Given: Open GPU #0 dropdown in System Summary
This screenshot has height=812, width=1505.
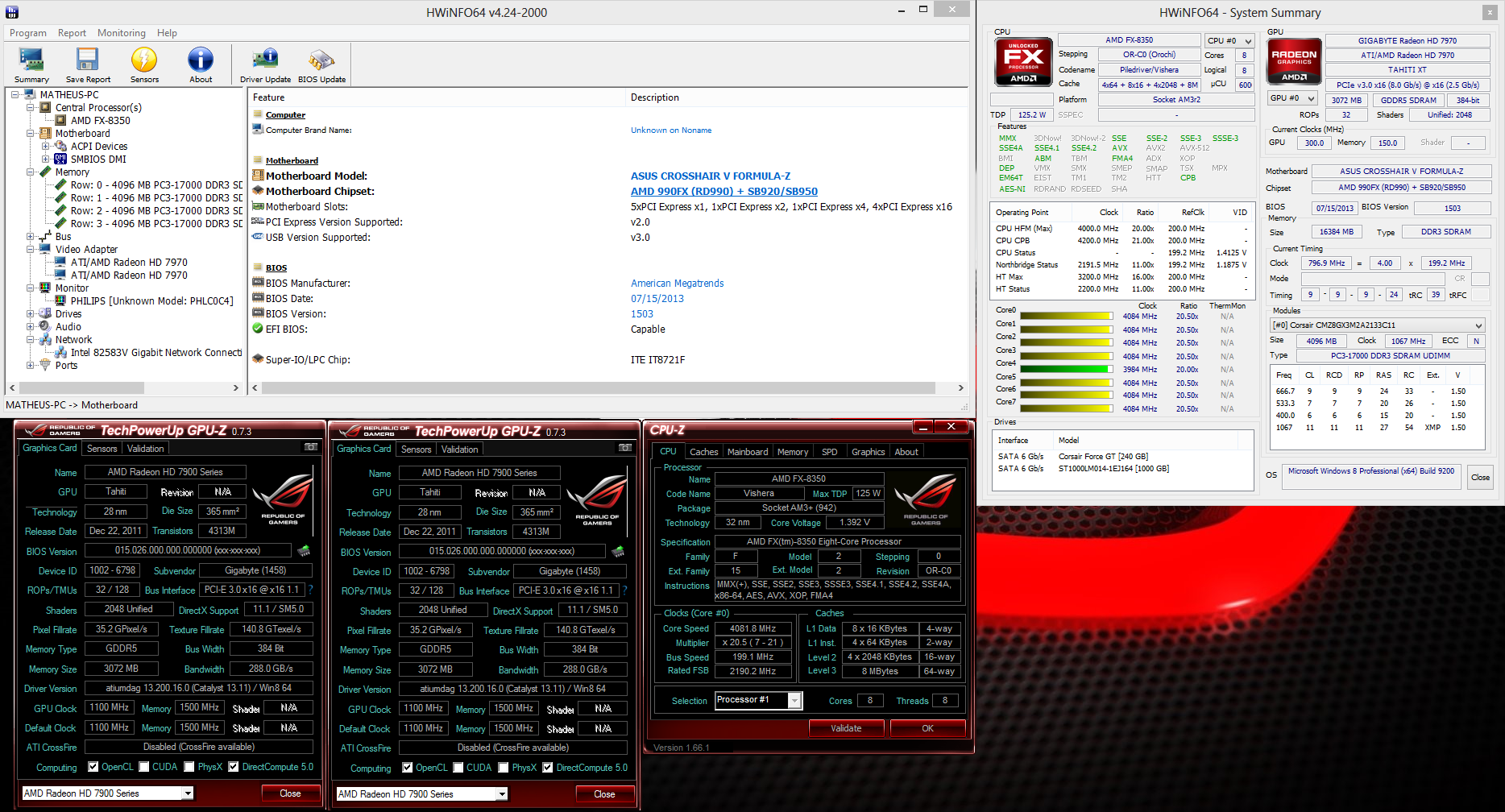Looking at the screenshot, I should coord(1293,99).
